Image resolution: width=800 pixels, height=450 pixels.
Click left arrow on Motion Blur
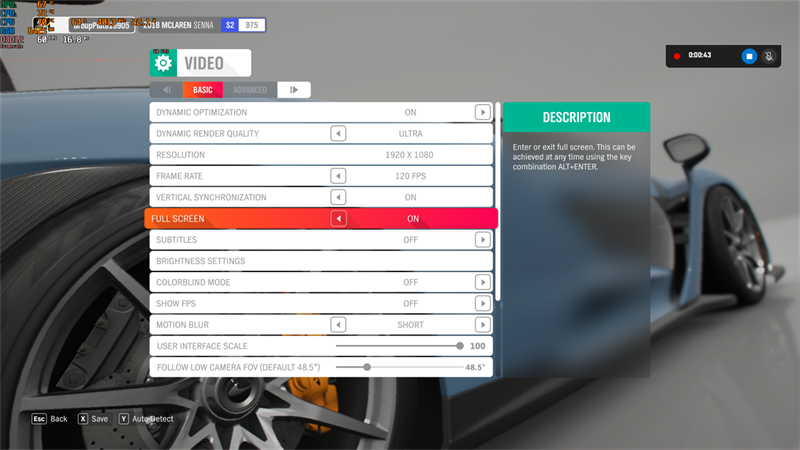pyautogui.click(x=338, y=324)
